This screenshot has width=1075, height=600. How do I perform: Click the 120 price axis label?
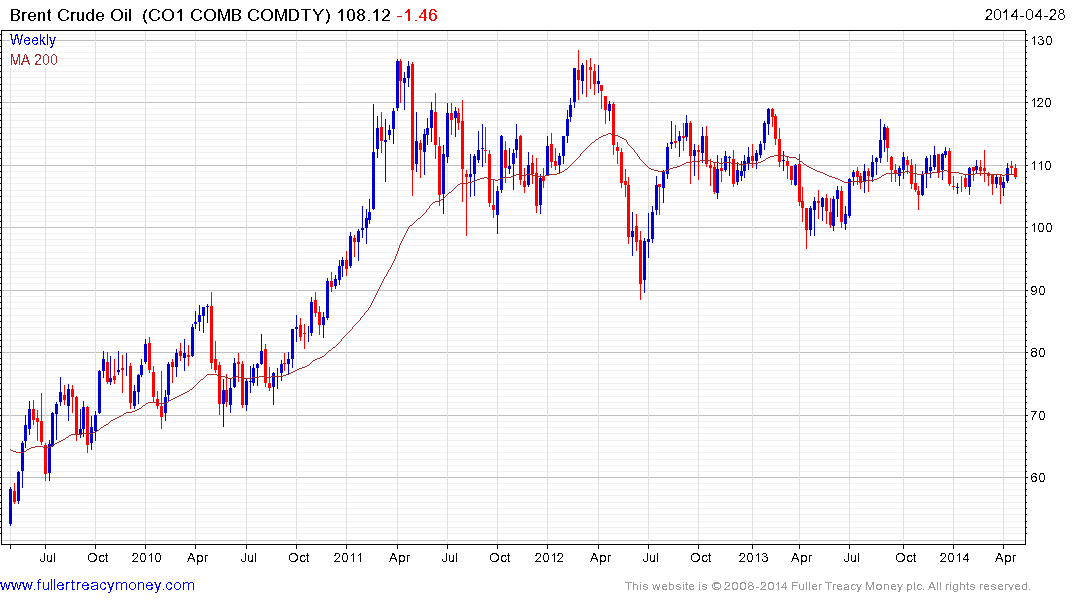pos(1041,103)
